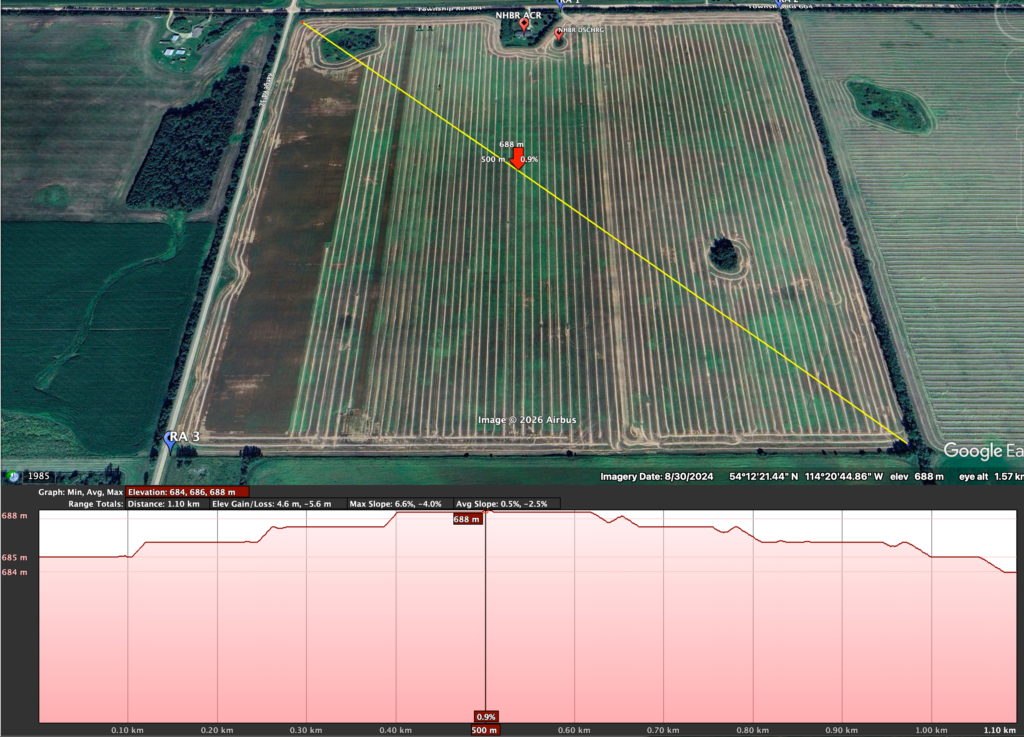1024x737 pixels.
Task: Click the 688 m label on profile cursor
Action: [467, 520]
